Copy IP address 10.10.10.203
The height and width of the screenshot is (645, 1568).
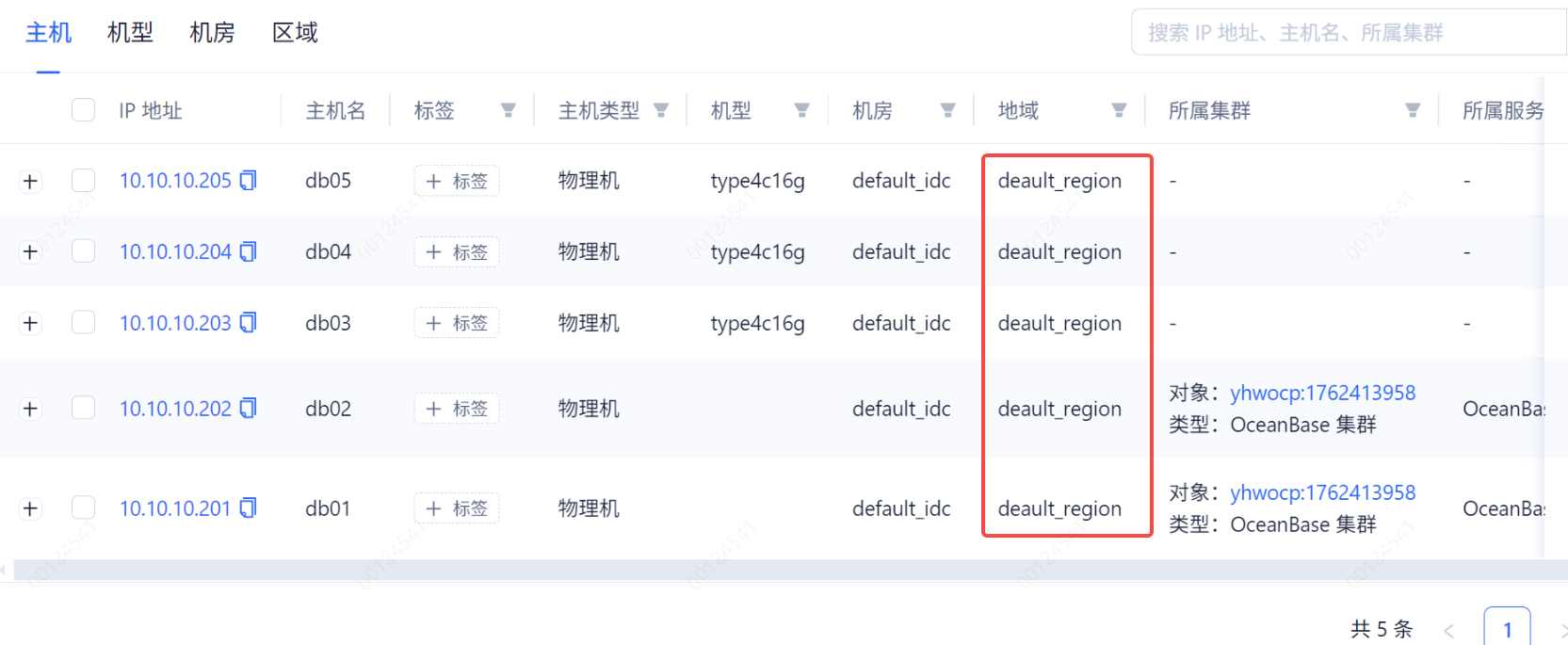(248, 323)
